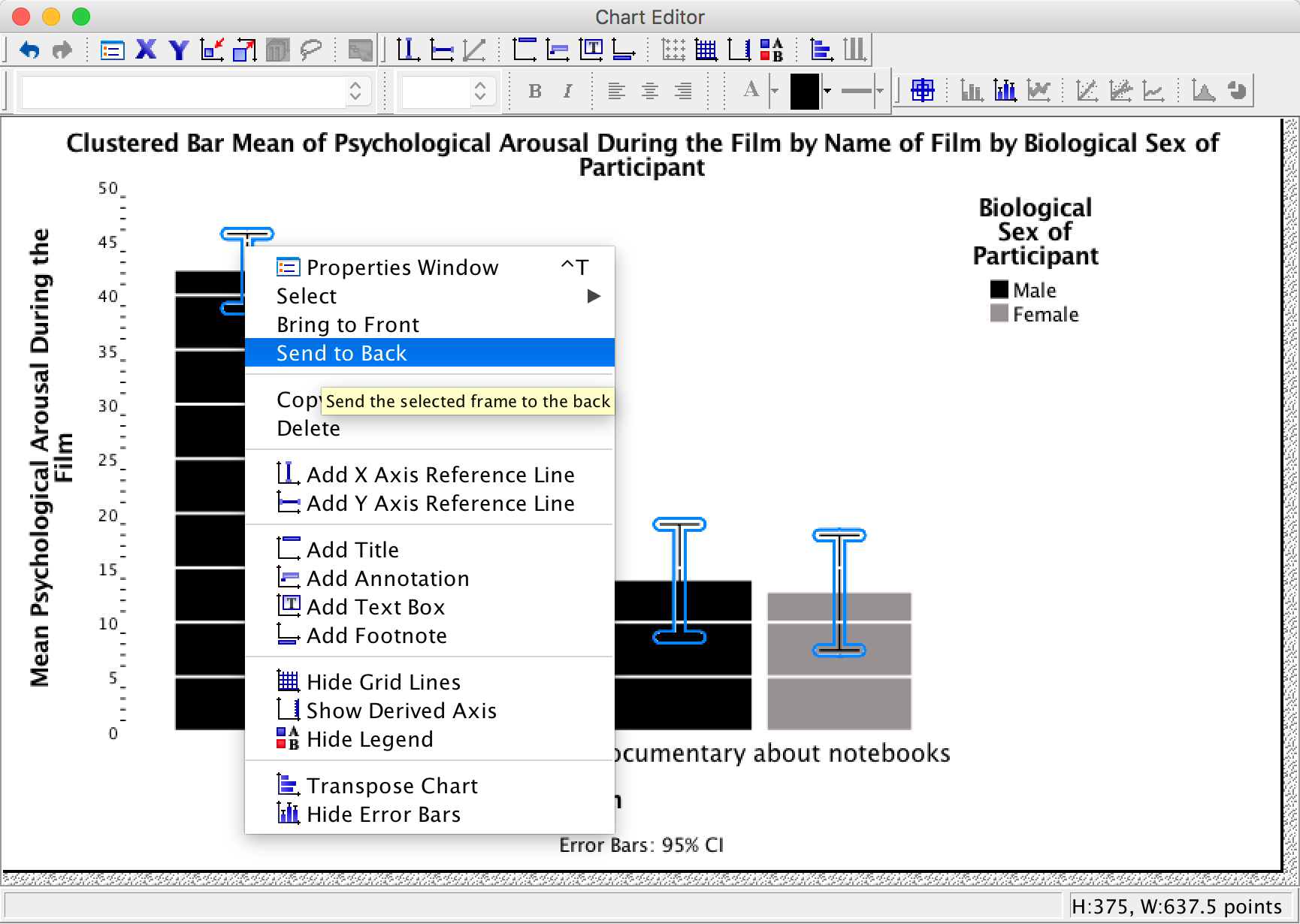
Task: Click the black fill color swatch
Action: (804, 91)
